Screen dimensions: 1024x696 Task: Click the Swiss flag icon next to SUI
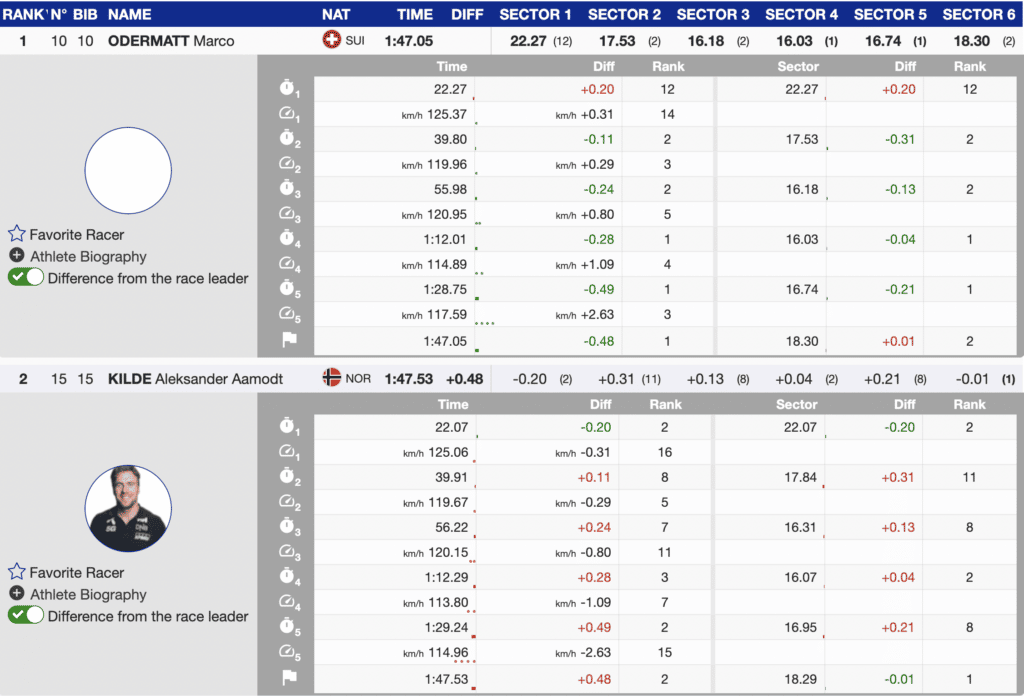[x=331, y=41]
